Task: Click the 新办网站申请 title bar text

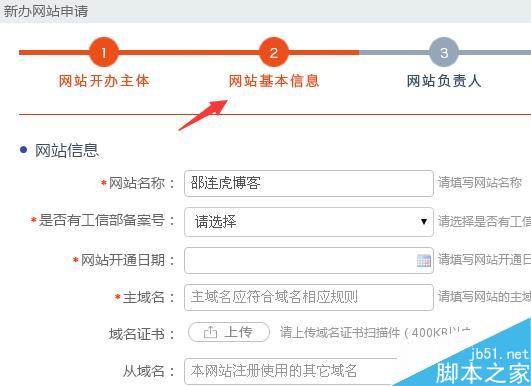Action: (46, 11)
